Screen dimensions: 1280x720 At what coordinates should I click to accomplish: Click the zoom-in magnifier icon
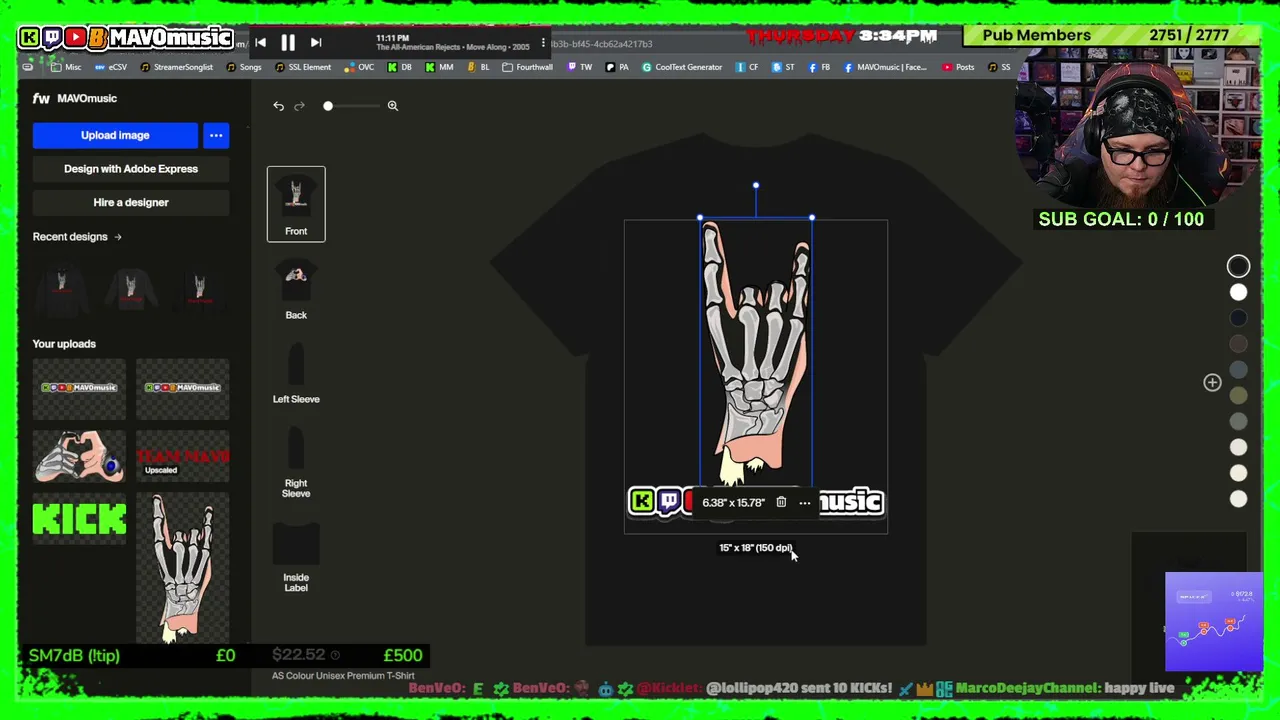(x=393, y=106)
